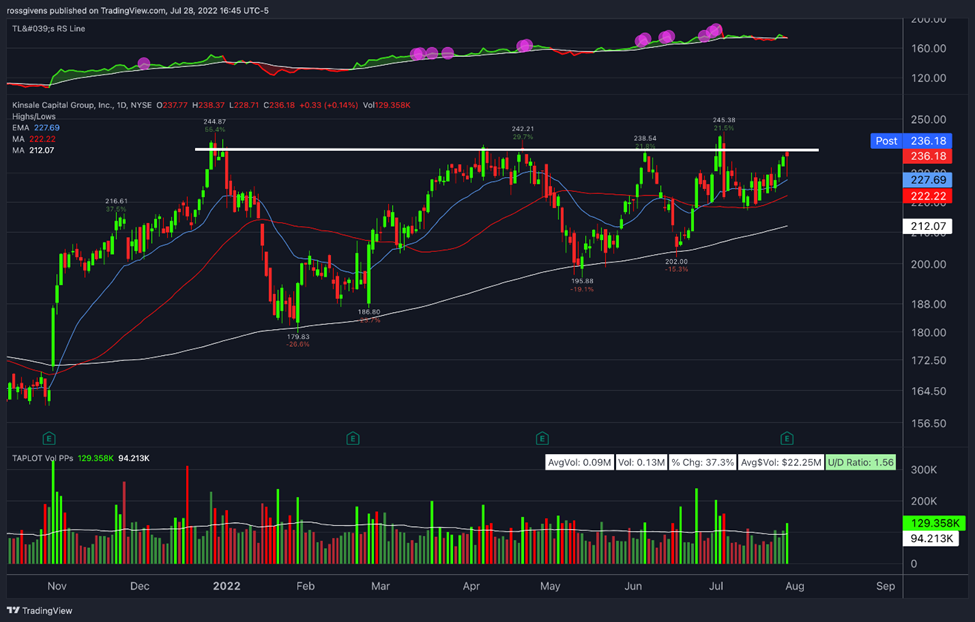Screen dimensions: 975x622
Task: Click the 216.61 swing high label
Action: point(116,201)
